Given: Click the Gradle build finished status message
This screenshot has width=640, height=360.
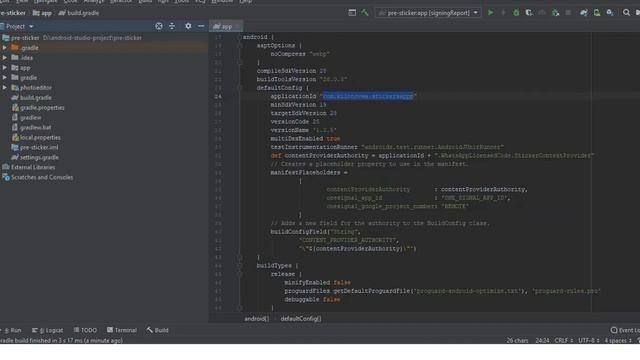Looking at the screenshot, I should tap(61, 340).
